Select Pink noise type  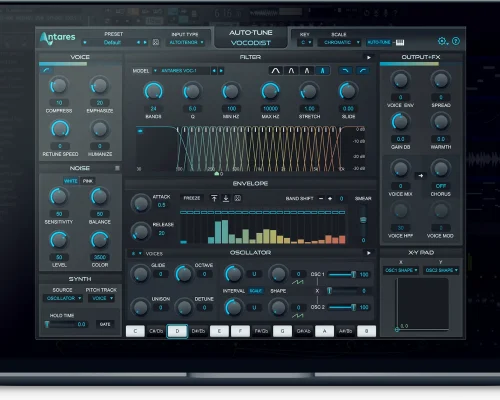point(88,181)
